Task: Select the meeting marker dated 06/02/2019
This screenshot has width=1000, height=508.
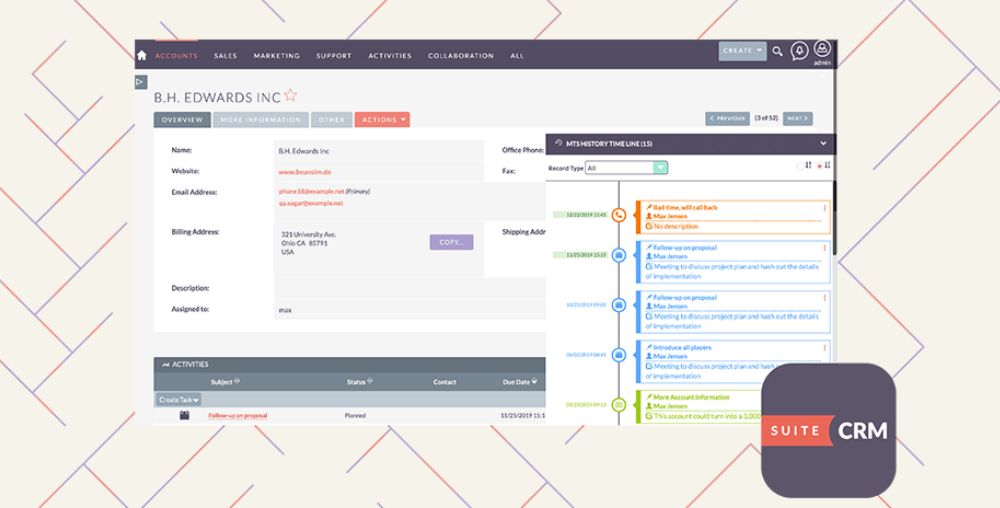Action: 619,354
